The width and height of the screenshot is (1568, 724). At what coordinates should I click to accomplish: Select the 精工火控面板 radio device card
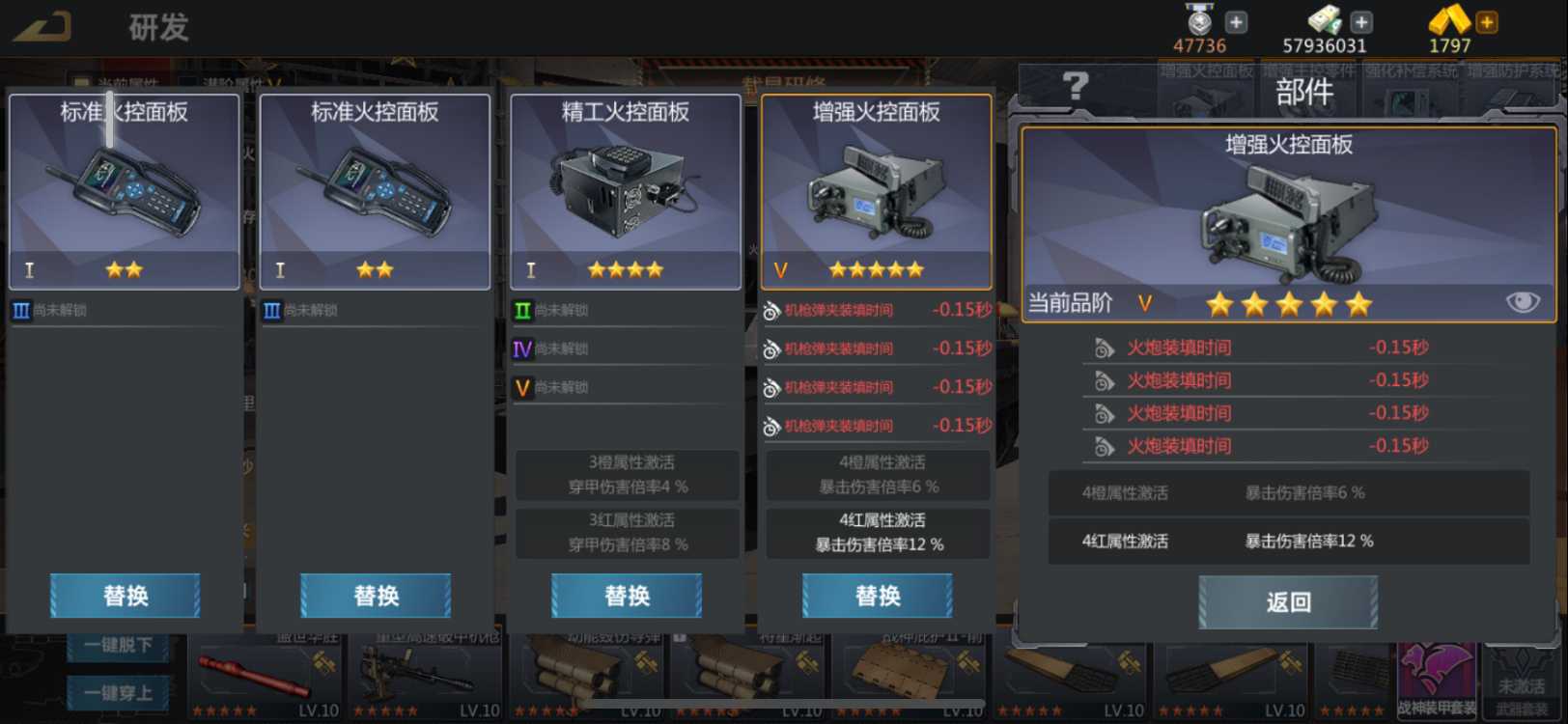click(x=626, y=192)
